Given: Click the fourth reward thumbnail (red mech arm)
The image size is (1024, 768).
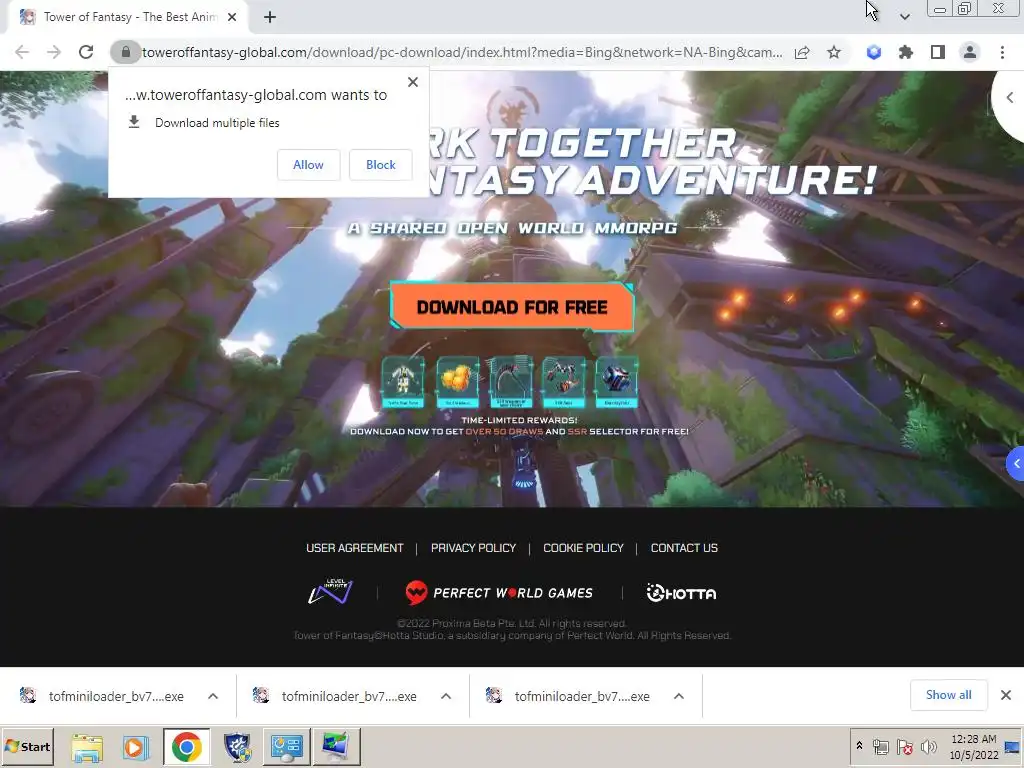Looking at the screenshot, I should pos(564,382).
